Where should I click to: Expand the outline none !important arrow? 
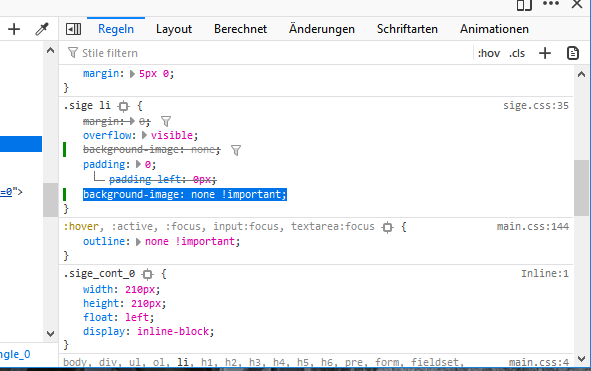[x=138, y=242]
